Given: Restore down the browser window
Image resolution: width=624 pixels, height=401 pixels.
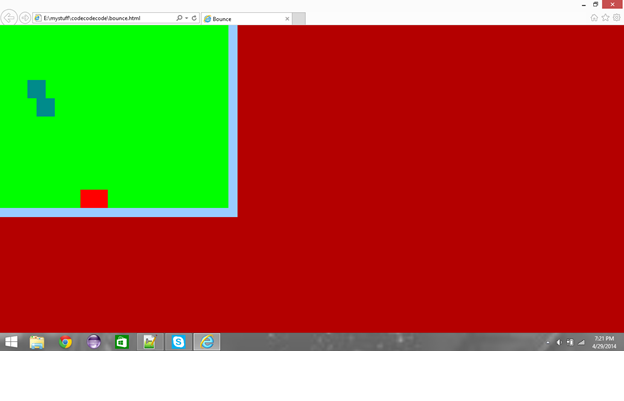Looking at the screenshot, I should (x=595, y=4).
